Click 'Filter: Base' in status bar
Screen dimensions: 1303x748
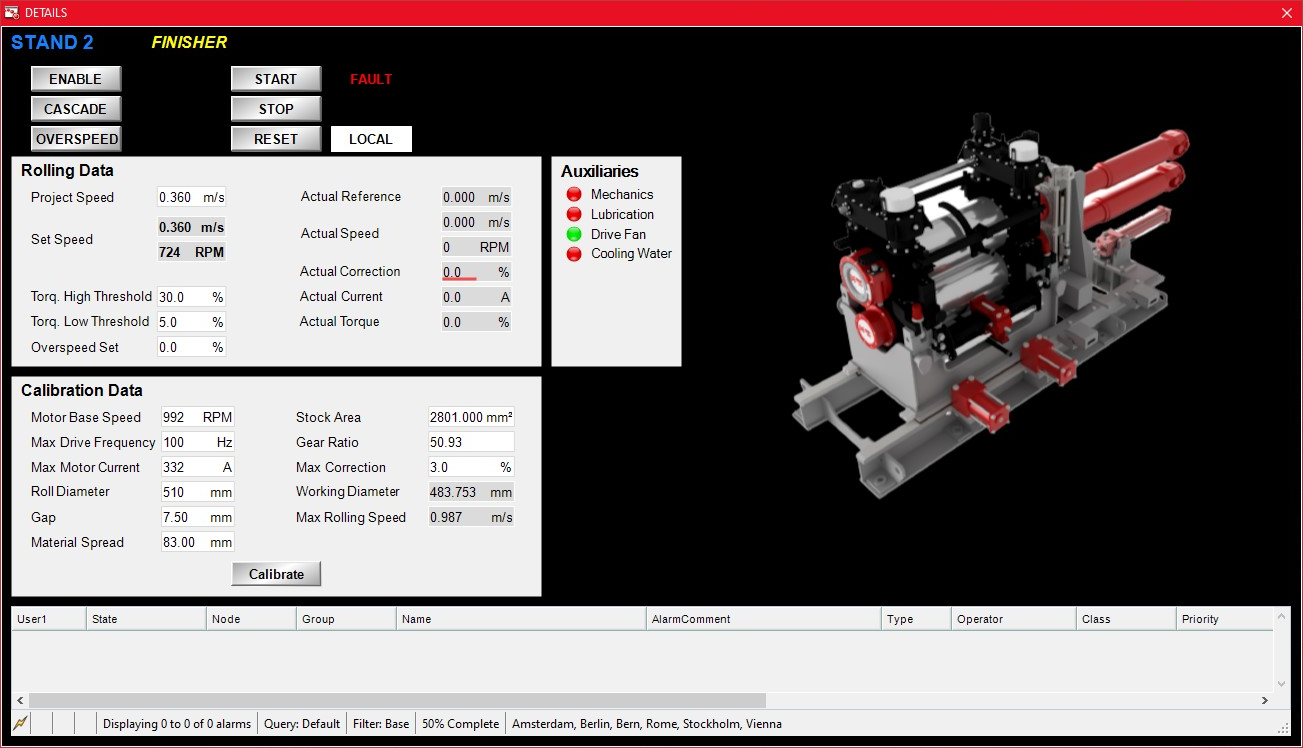tap(381, 723)
